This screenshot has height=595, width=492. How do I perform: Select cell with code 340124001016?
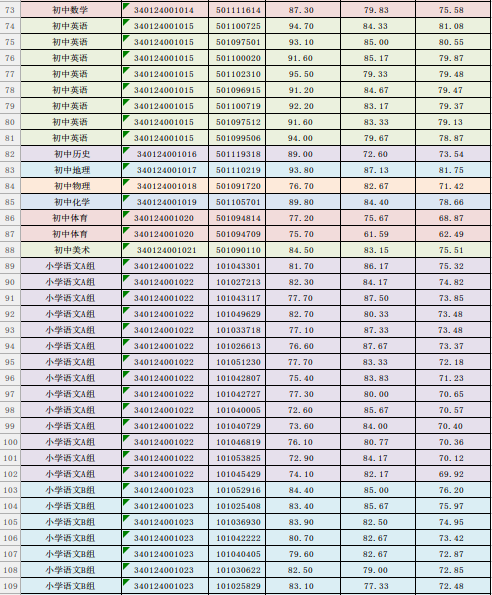coord(165,154)
